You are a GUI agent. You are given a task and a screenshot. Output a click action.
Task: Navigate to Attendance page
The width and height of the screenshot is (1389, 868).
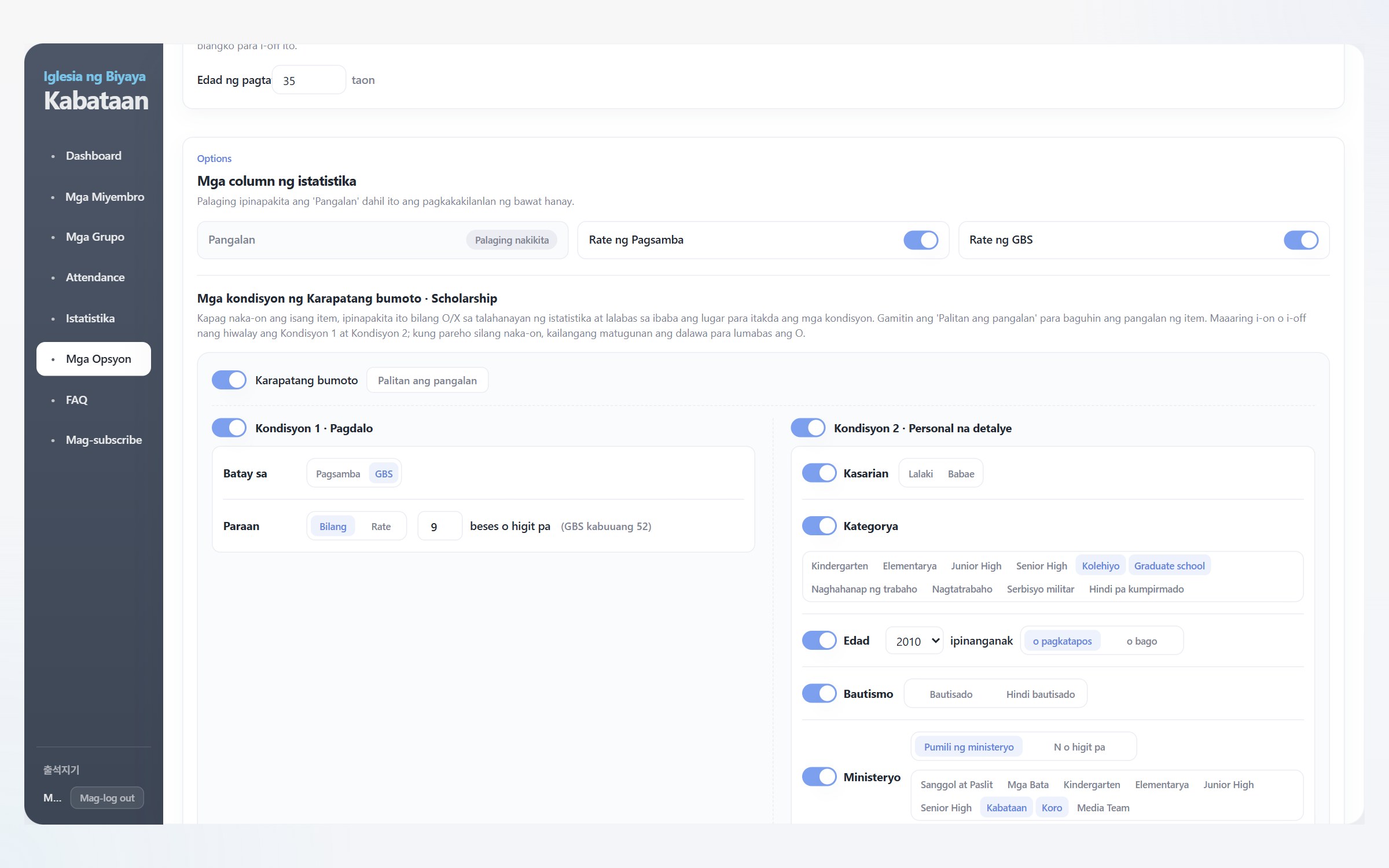tap(95, 277)
